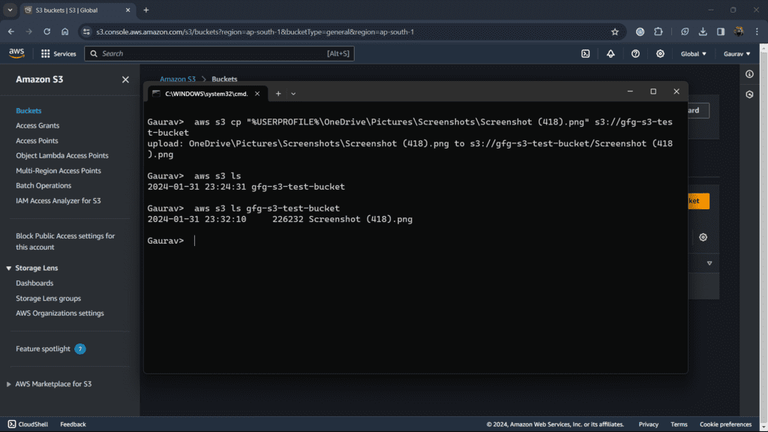The height and width of the screenshot is (432, 768).
Task: Click browser back arrow
Action: tap(11, 32)
